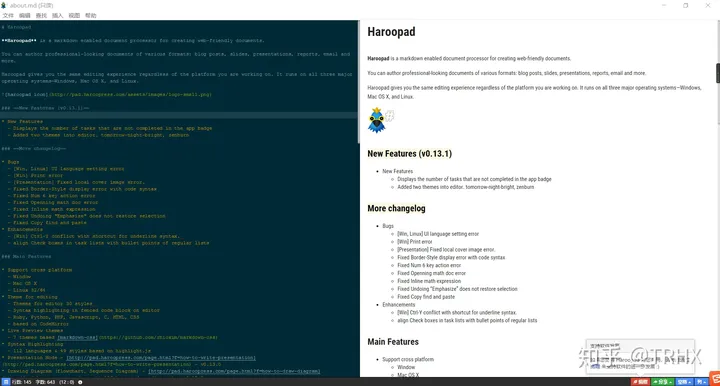The width and height of the screenshot is (720, 386).
Task: Click the Haroopad bird logo in preview
Action: tap(377, 120)
